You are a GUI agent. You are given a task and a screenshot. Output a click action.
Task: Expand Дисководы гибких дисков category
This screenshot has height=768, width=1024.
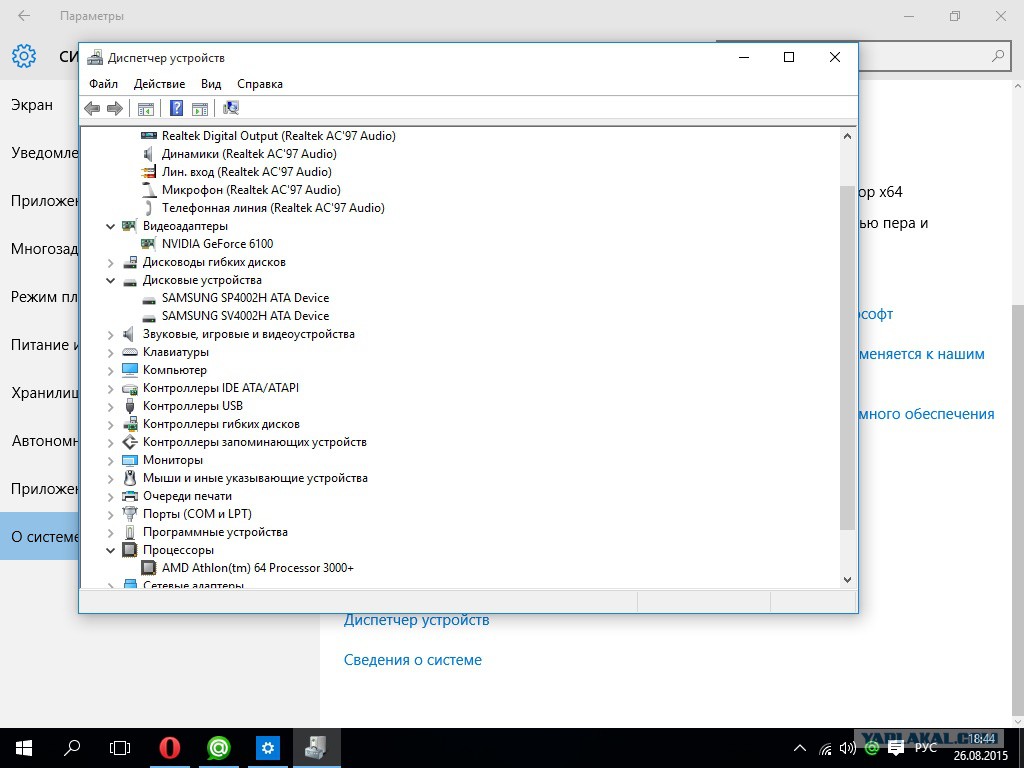click(110, 263)
